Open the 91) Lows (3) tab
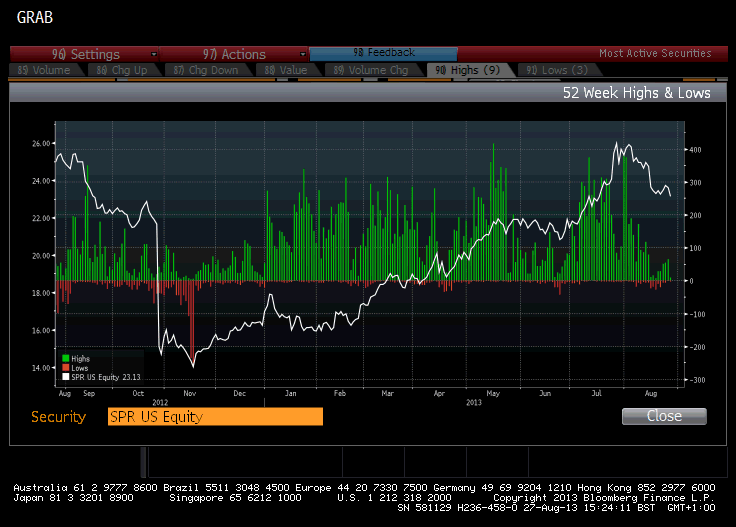This screenshot has width=736, height=527. click(557, 70)
